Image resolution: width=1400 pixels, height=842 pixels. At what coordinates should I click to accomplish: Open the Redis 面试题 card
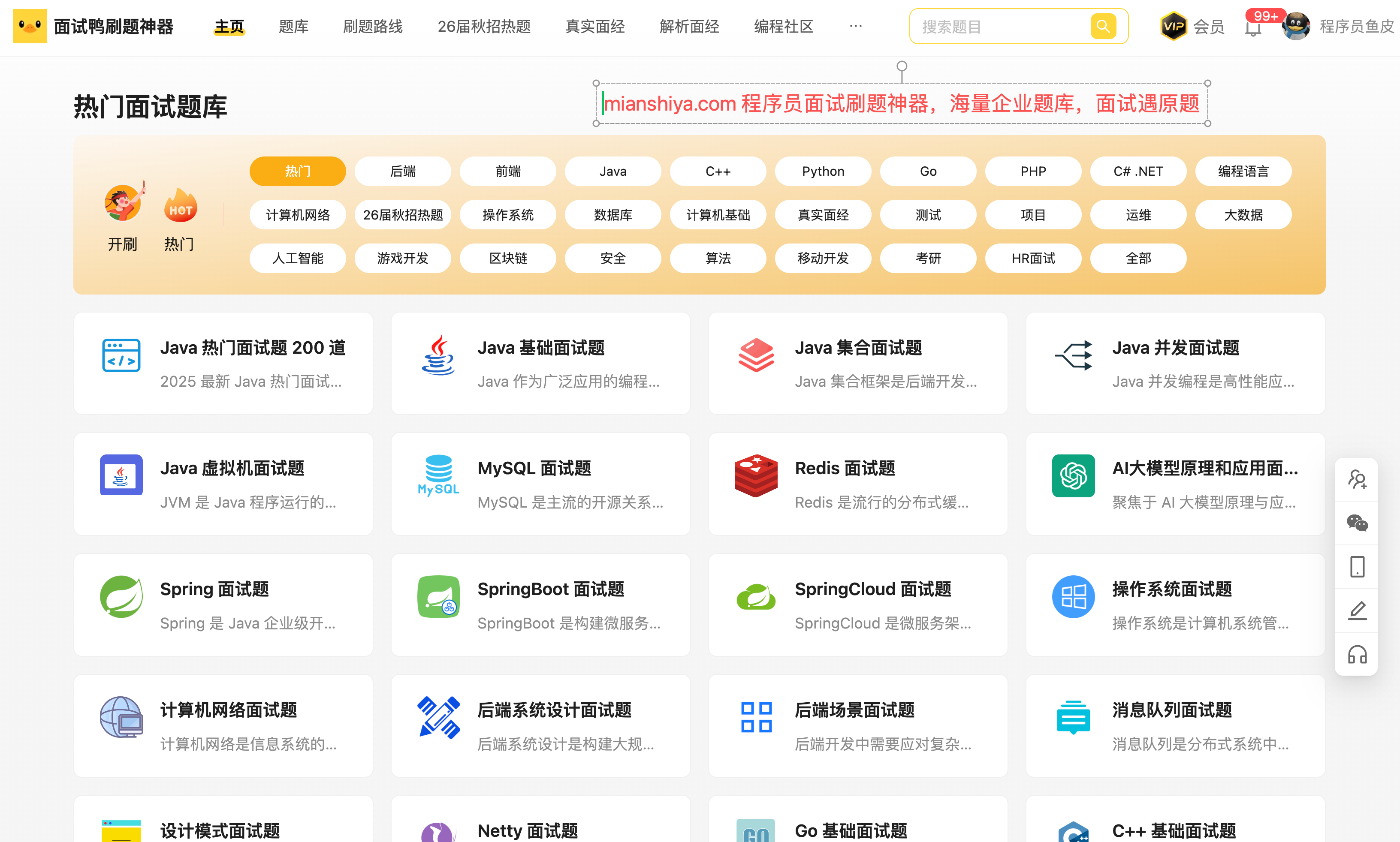coord(857,484)
